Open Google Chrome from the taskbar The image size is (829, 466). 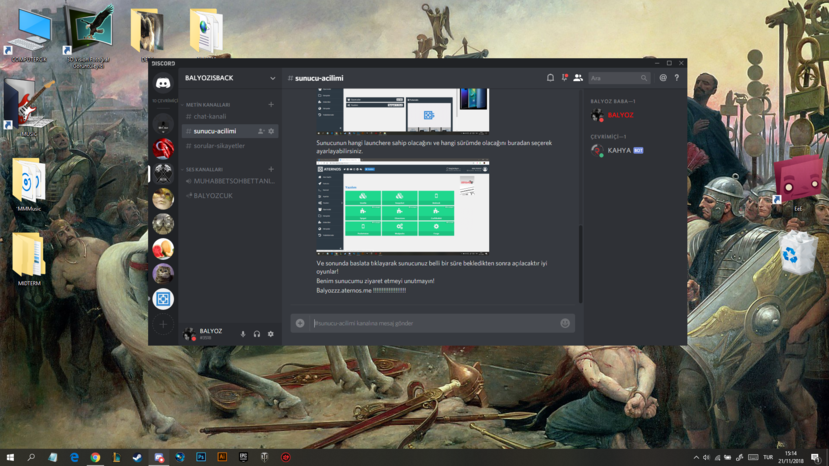point(95,457)
